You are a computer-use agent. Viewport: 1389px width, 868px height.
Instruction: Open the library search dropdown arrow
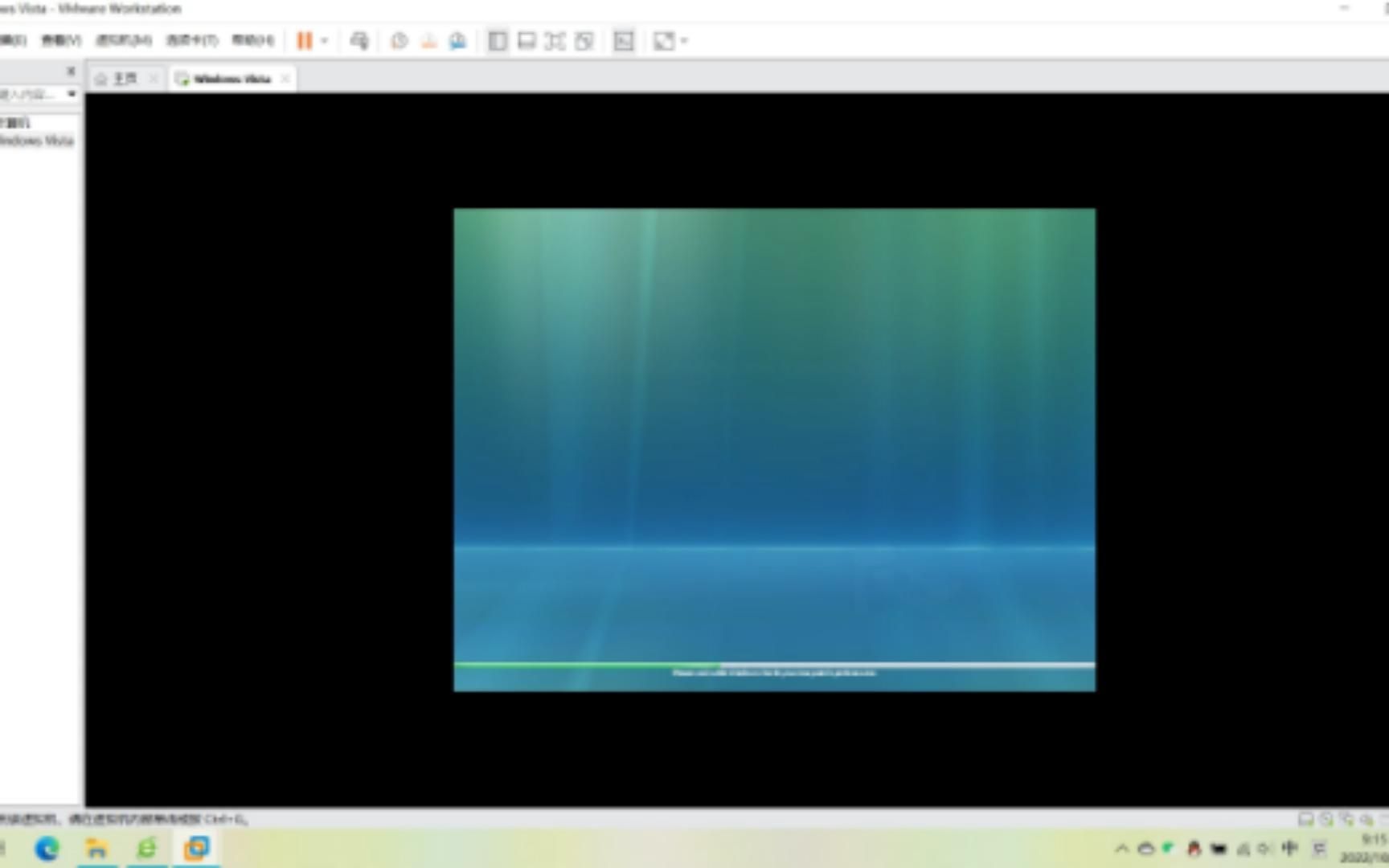pos(72,94)
